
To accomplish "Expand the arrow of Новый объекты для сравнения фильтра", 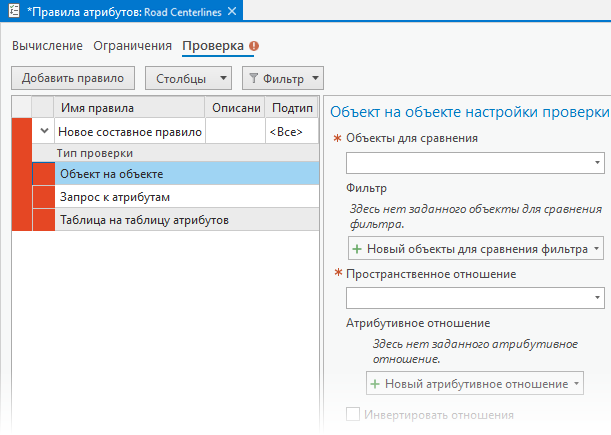I will point(596,248).
